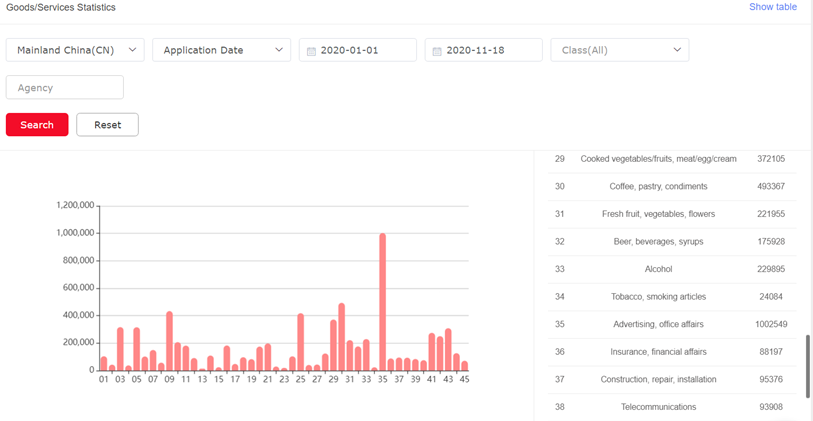Click the start date field 2020-01-01
813x421 pixels.
(358, 50)
